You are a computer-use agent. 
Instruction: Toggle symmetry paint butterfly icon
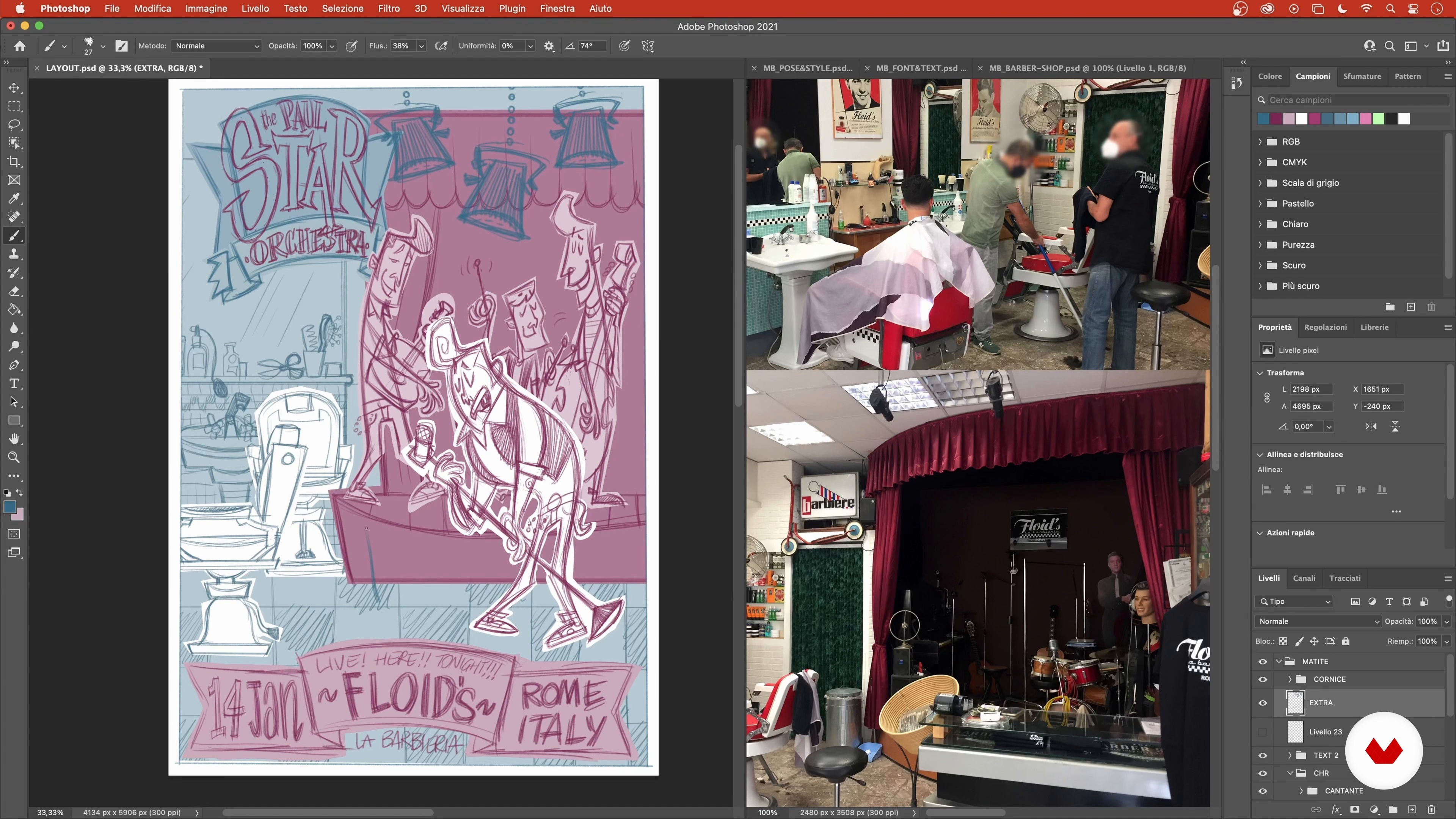pos(648,46)
